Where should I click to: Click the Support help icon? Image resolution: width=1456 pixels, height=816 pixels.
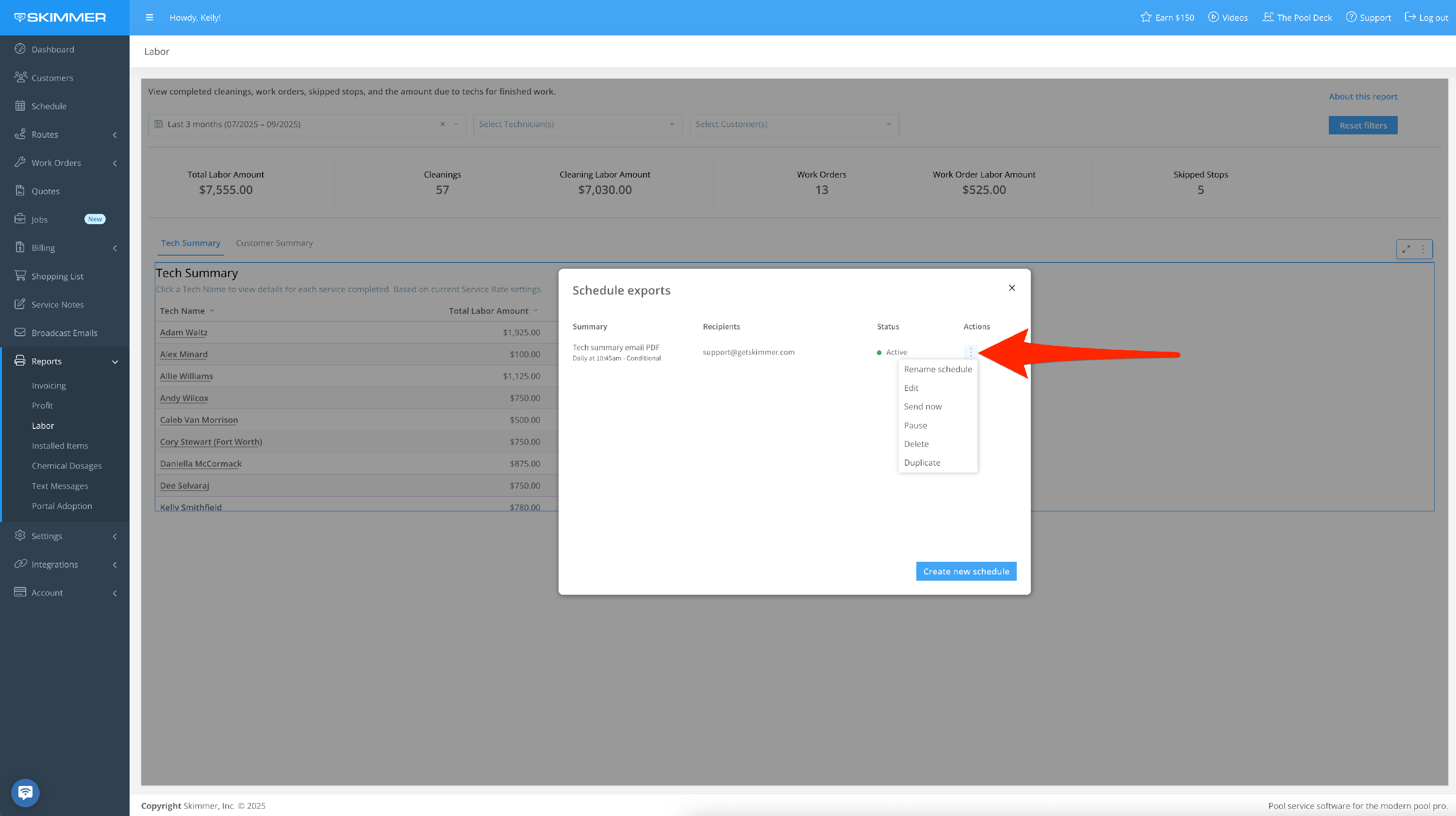(1351, 17)
